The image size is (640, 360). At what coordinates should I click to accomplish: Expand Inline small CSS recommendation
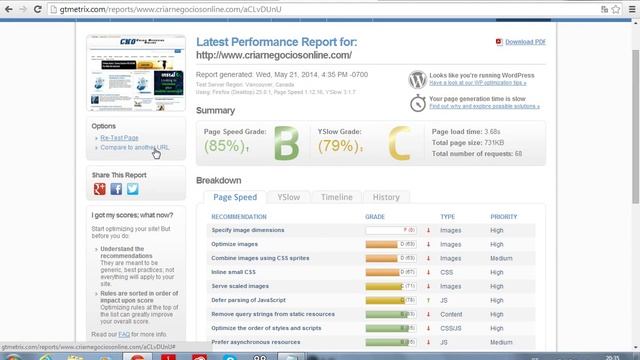[x=233, y=272]
